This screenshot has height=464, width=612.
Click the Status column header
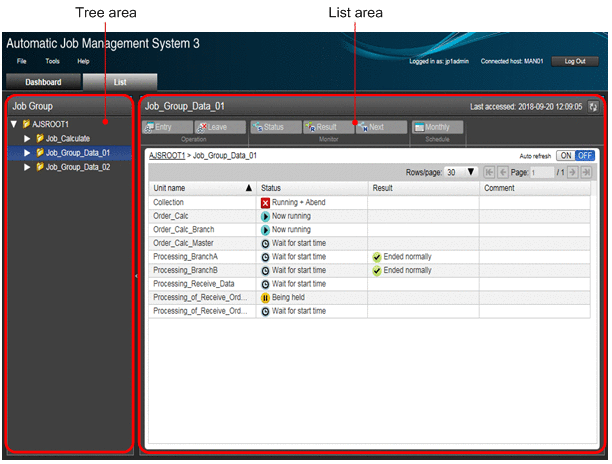tap(312, 188)
